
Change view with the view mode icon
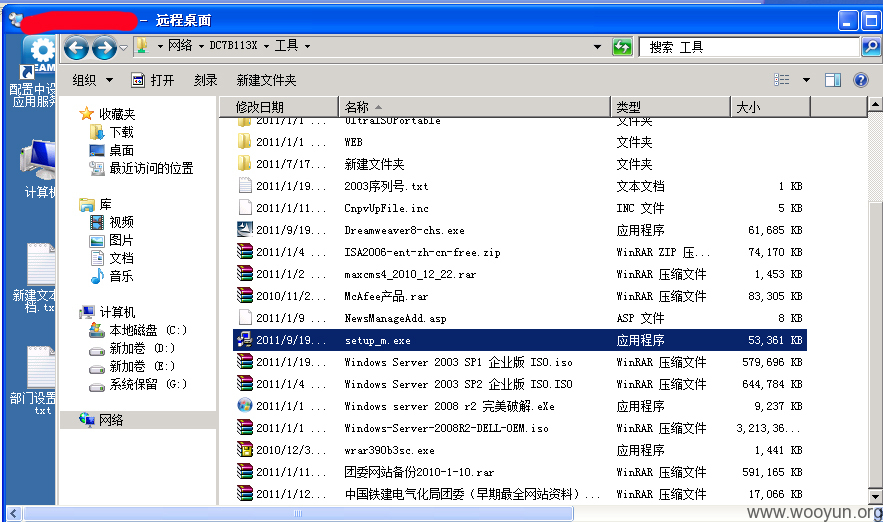[x=782, y=80]
